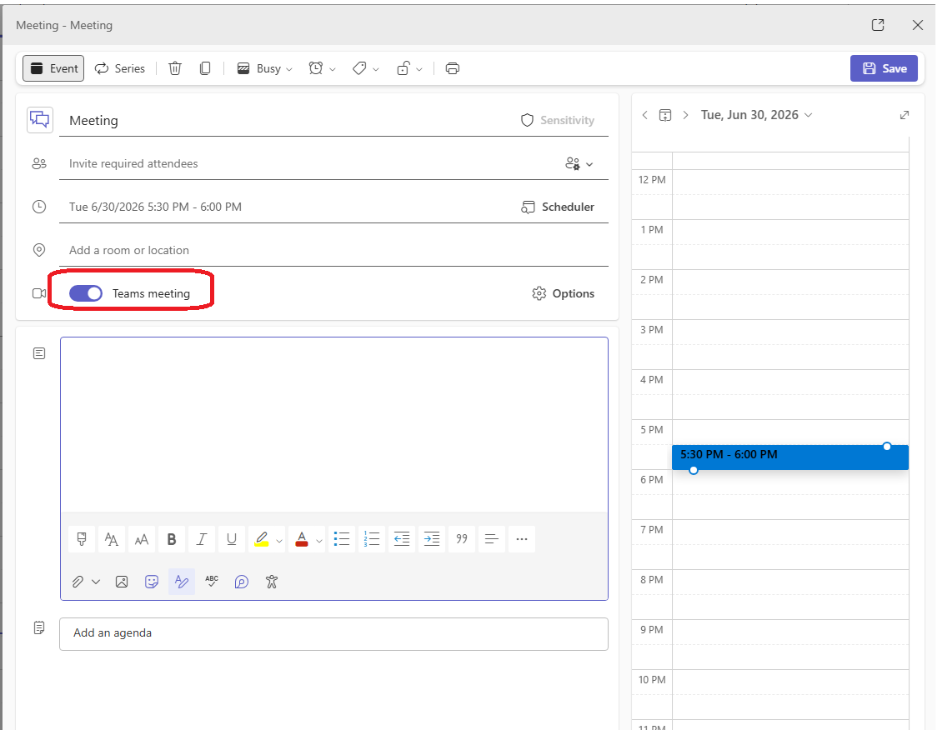Open the font size picker

click(141, 539)
